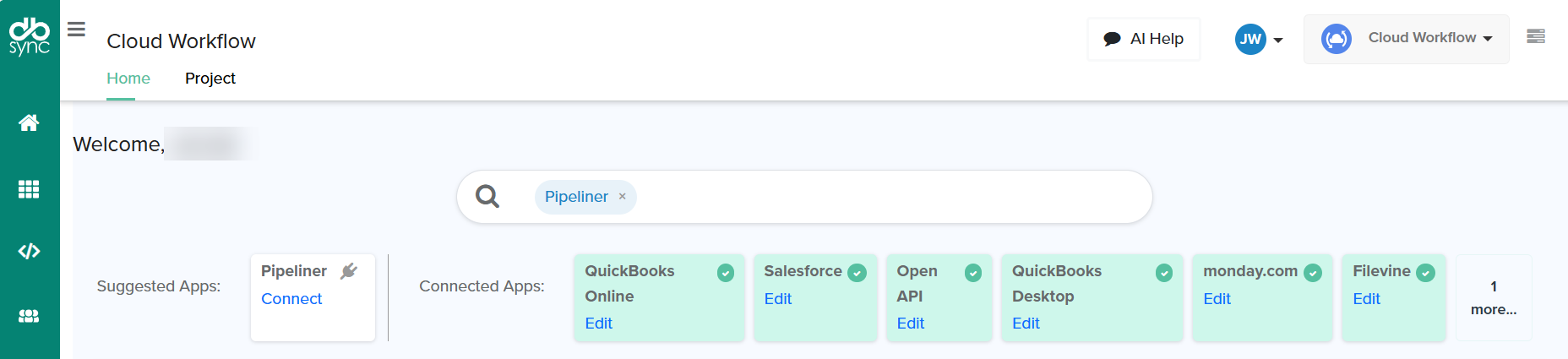
Task: Click Connect under Pipeliner
Action: [291, 299]
